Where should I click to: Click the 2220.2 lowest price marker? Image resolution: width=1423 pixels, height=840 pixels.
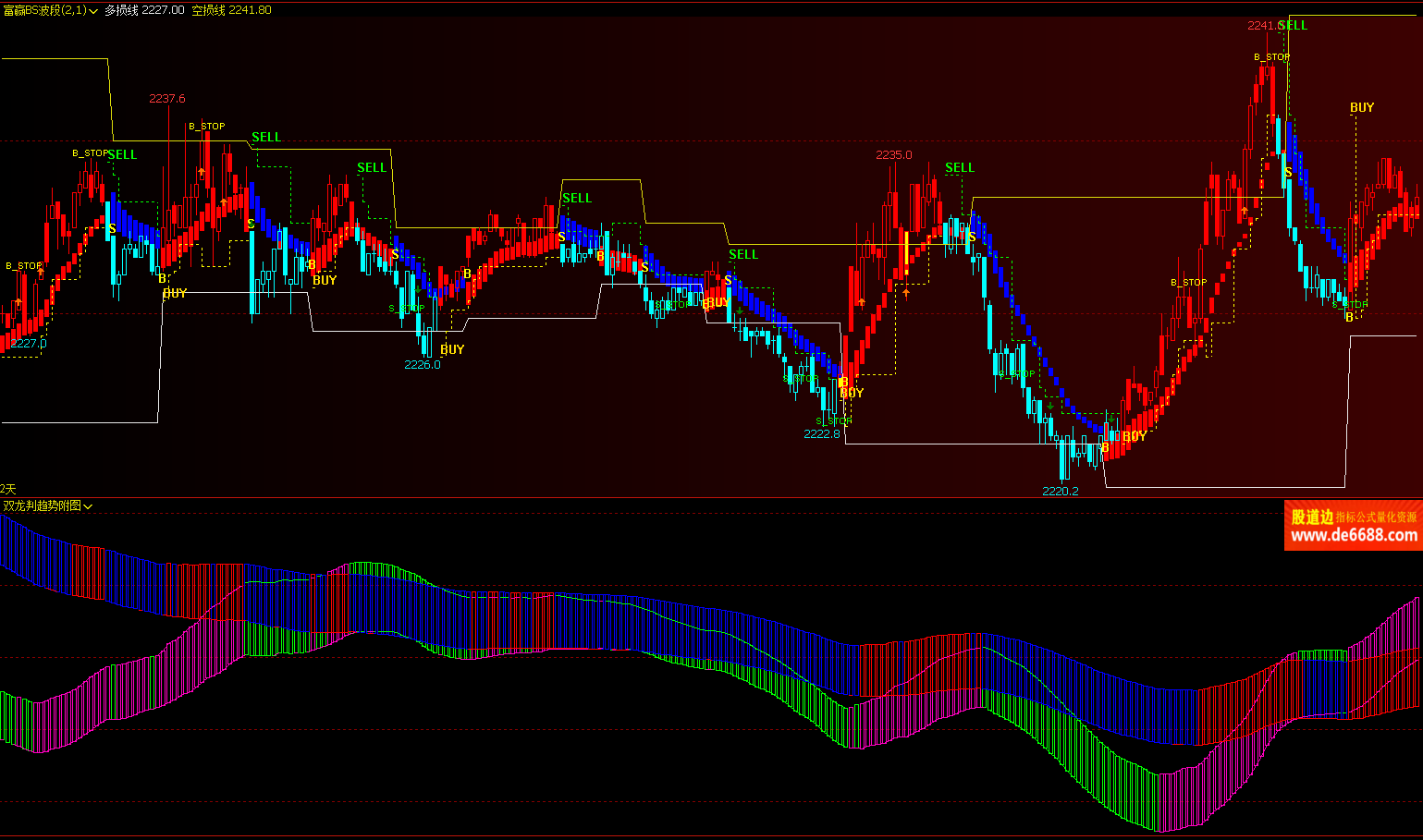(1060, 492)
